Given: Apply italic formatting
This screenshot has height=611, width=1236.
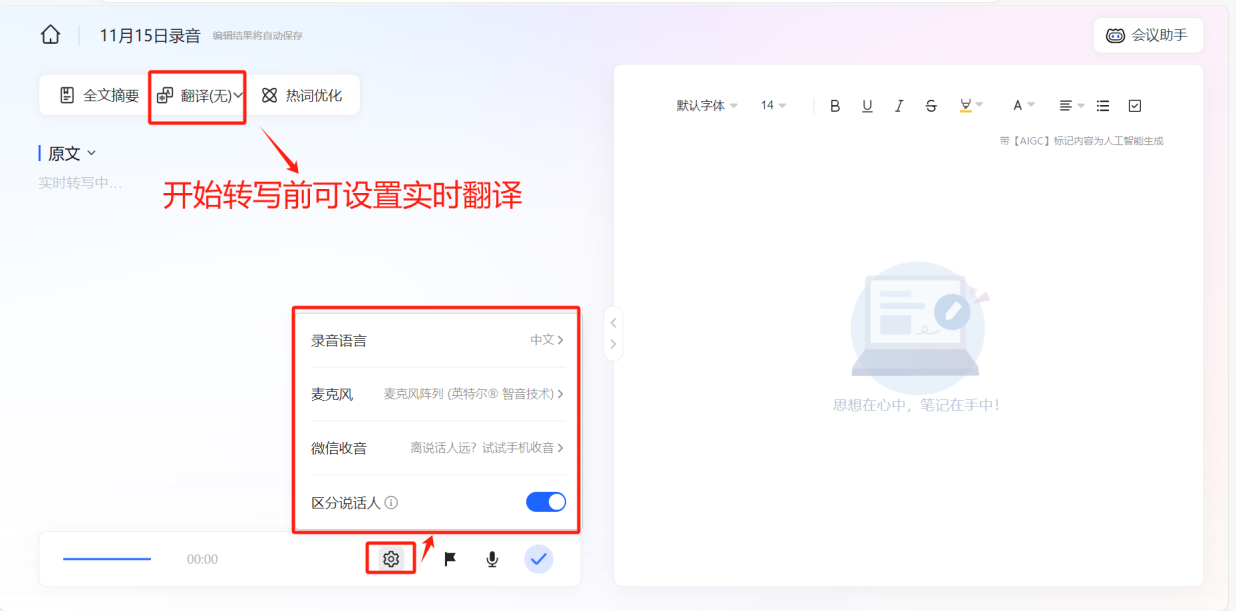Looking at the screenshot, I should (x=899, y=106).
